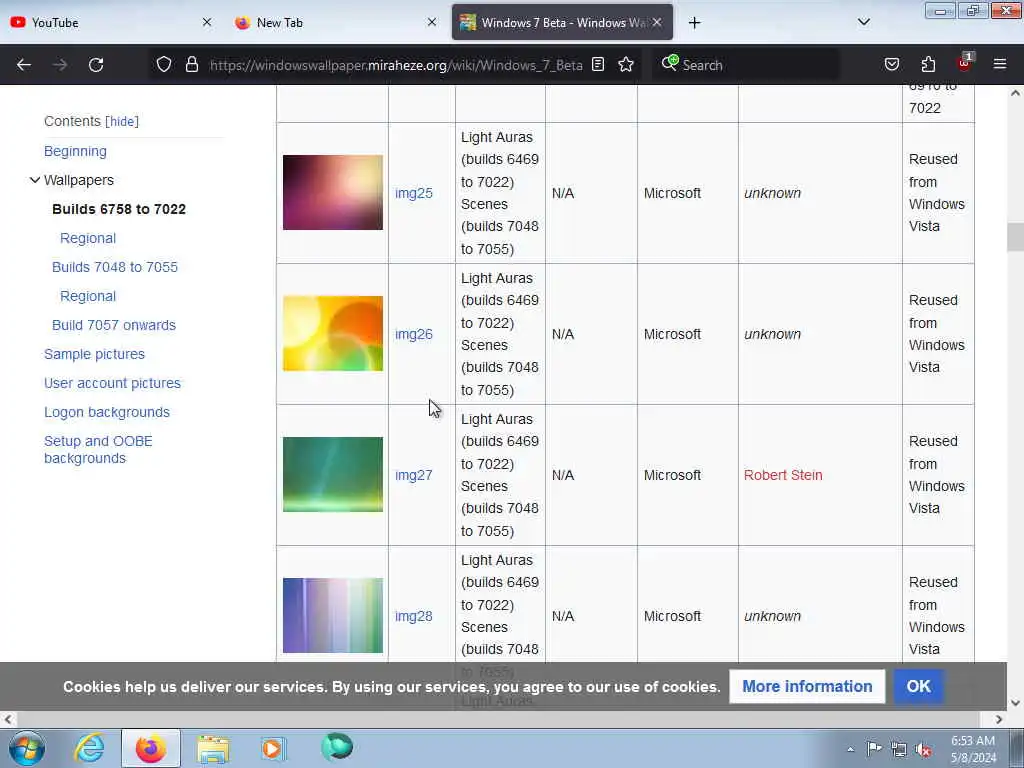Click the site security padlock icon
The height and width of the screenshot is (768, 1024).
191,65
